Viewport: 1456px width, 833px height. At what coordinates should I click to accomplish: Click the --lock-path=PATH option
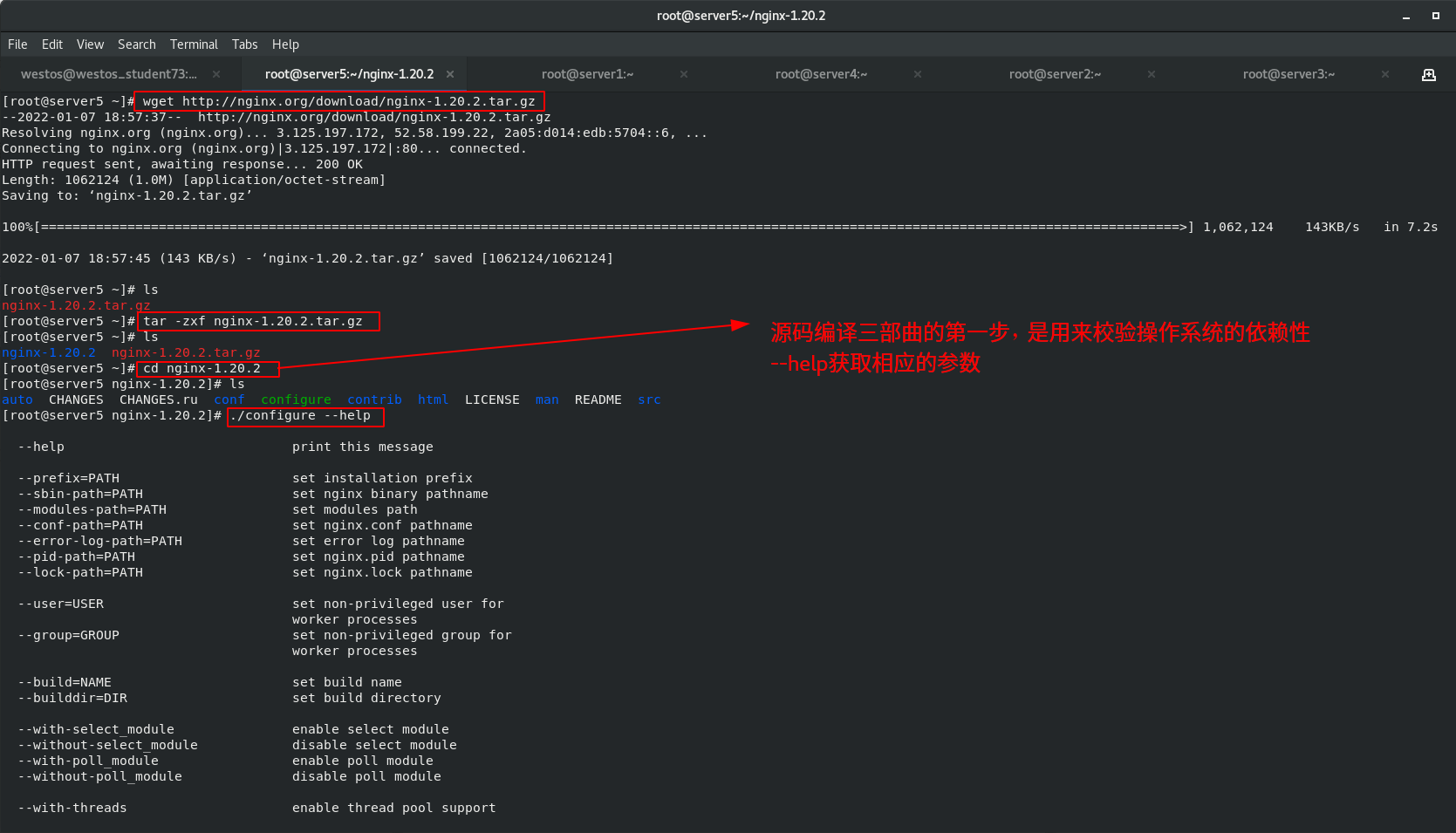tap(80, 572)
